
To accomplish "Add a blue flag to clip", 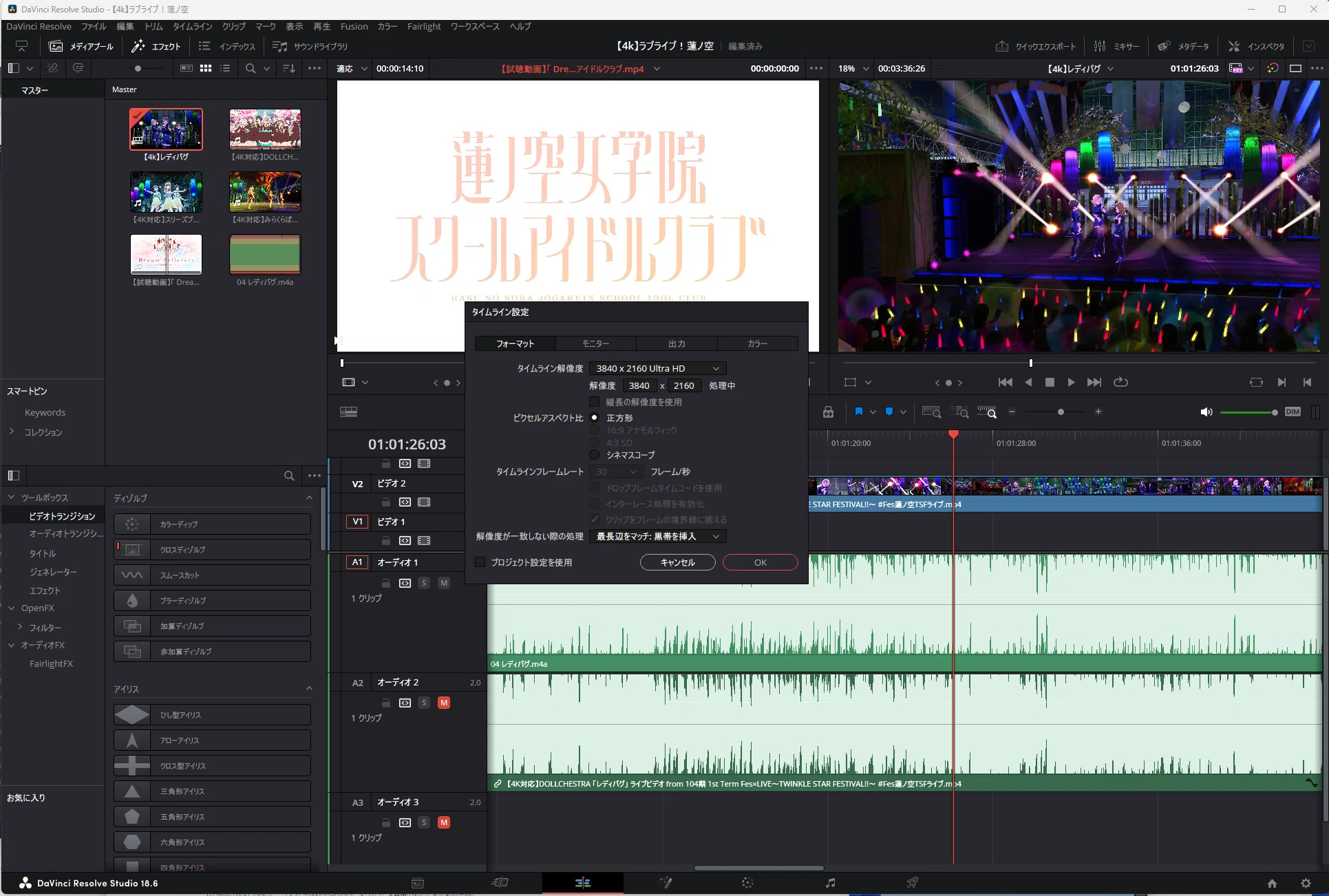I will click(858, 412).
